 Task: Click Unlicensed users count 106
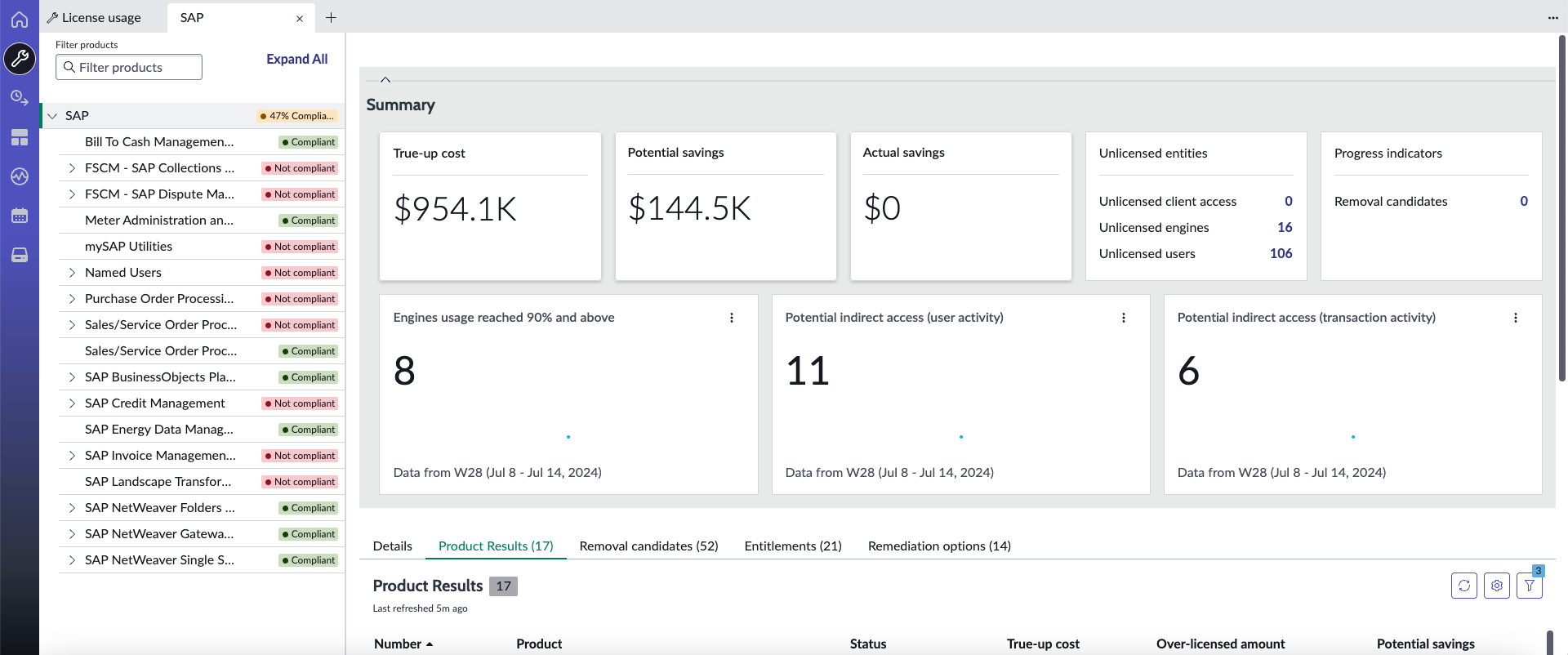1281,253
